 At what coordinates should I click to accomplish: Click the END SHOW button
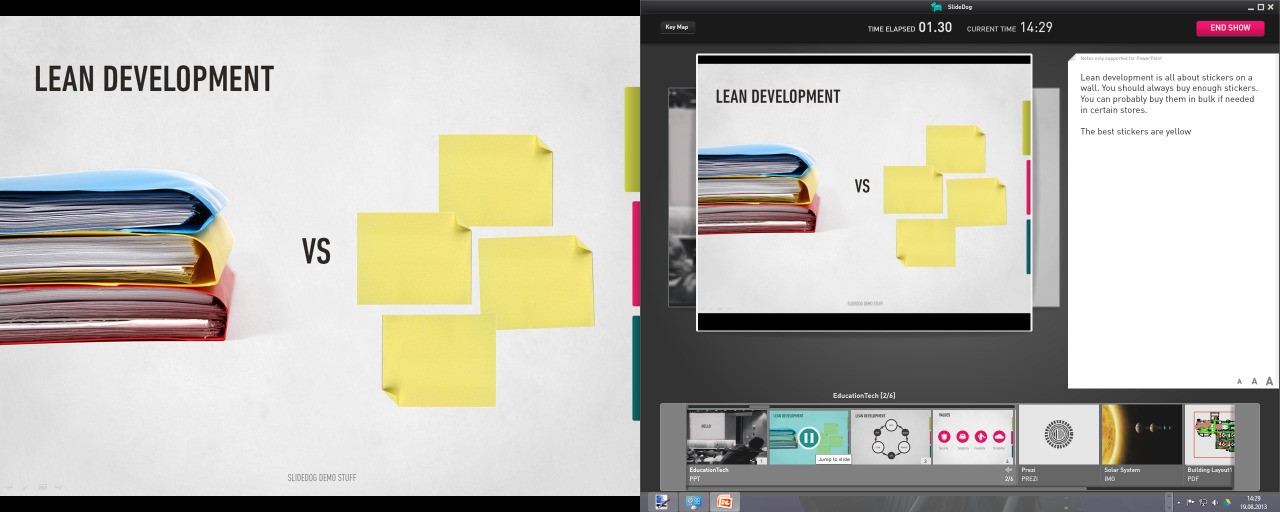point(1230,28)
